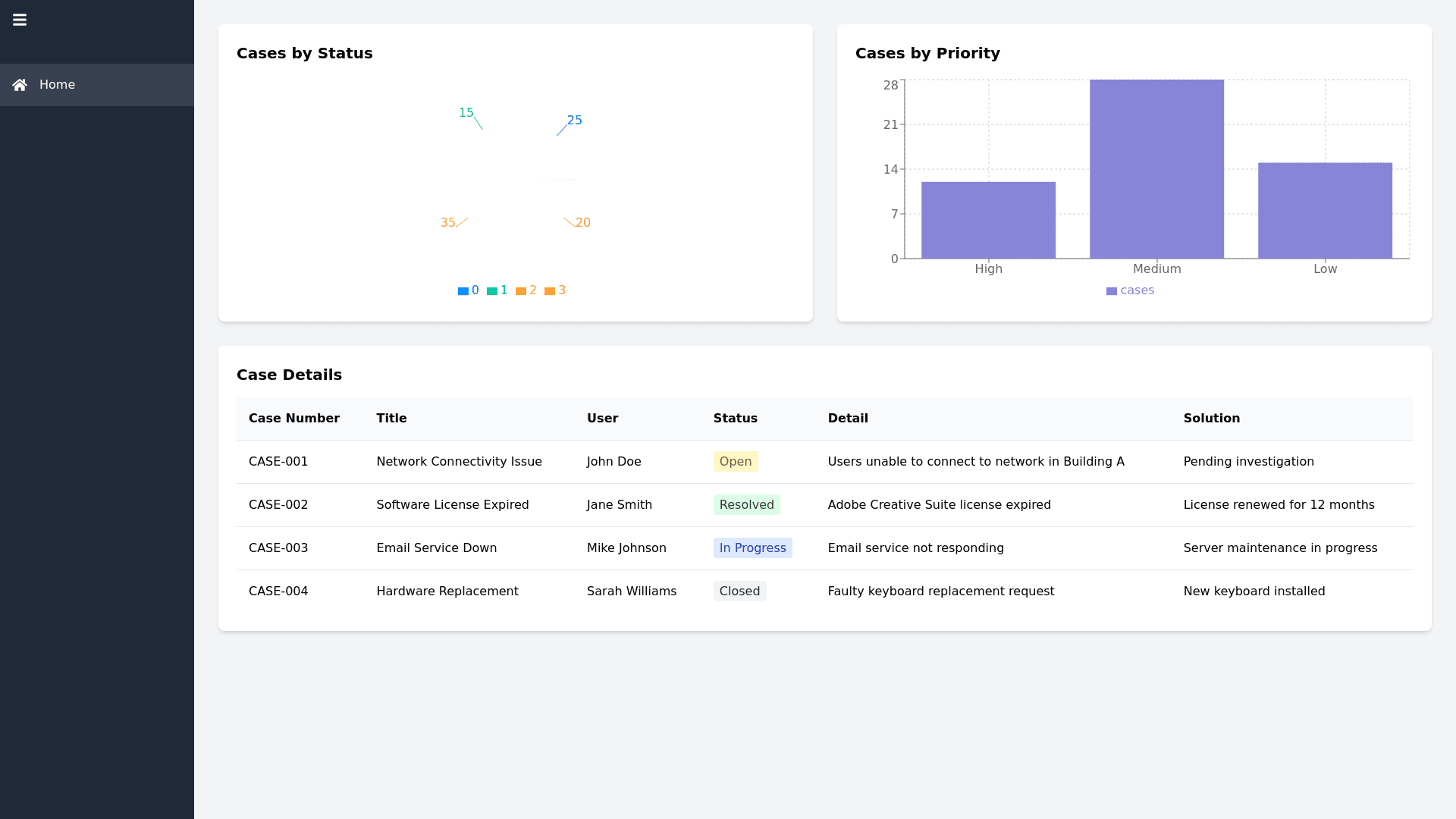The width and height of the screenshot is (1456, 819).
Task: Expand the pie slice labeled 15
Action: click(x=494, y=148)
